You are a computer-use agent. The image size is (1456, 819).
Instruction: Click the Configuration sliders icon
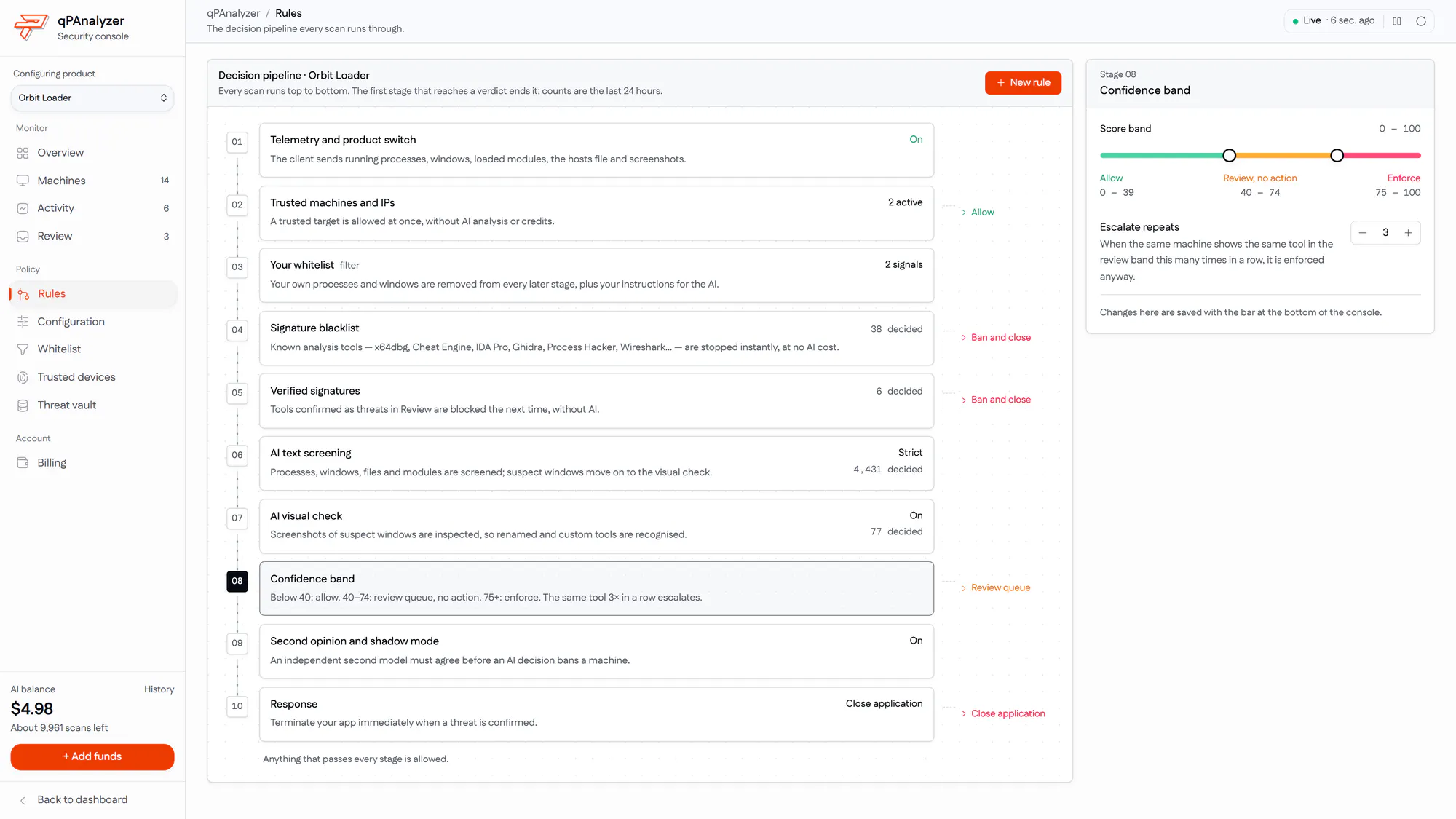[x=23, y=322]
